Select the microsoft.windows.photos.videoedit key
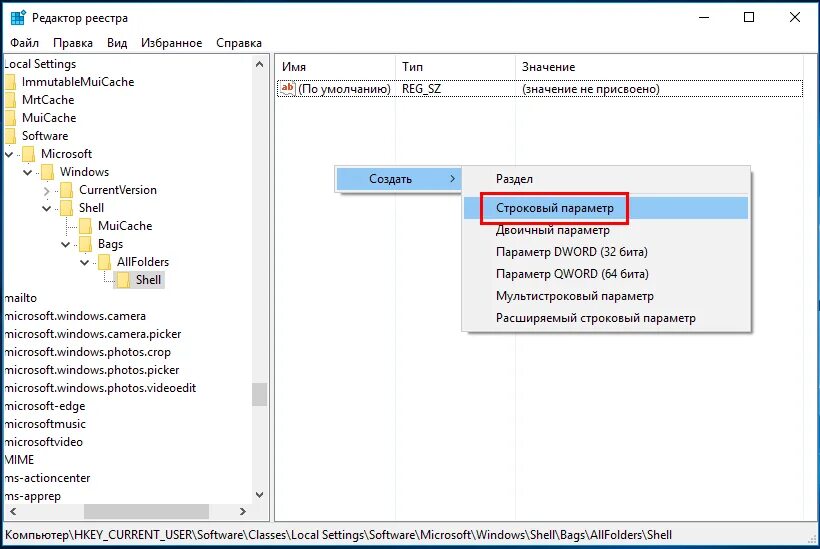Screen dimensions: 820x549 point(100,388)
